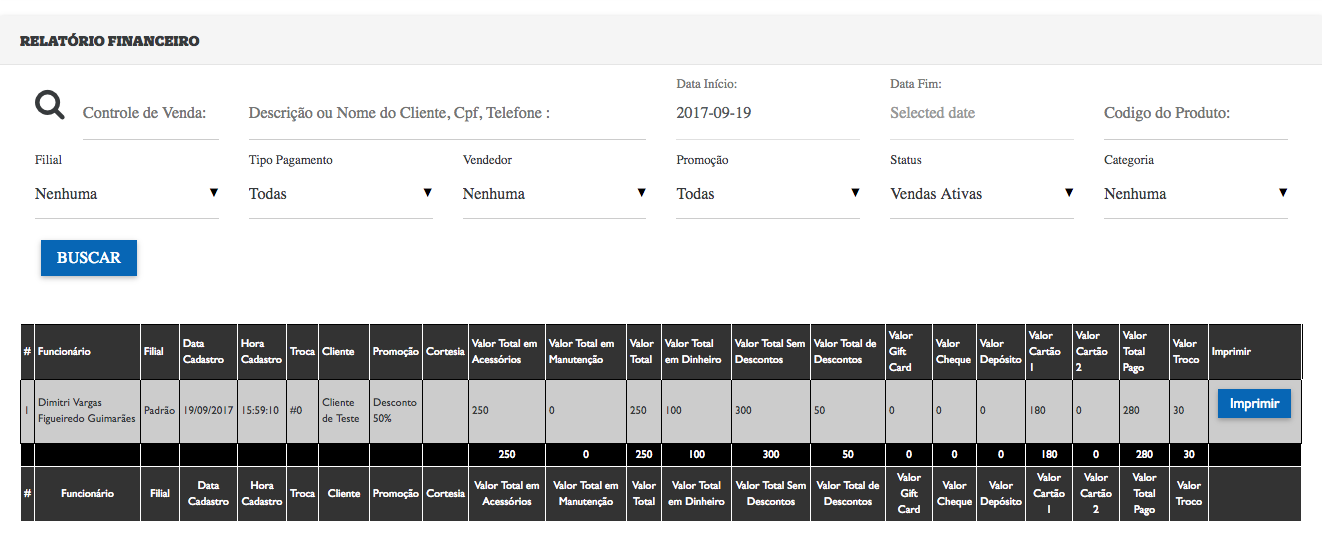Open the Vendedor dropdown list
The width and height of the screenshot is (1322, 545).
pyautogui.click(x=555, y=194)
